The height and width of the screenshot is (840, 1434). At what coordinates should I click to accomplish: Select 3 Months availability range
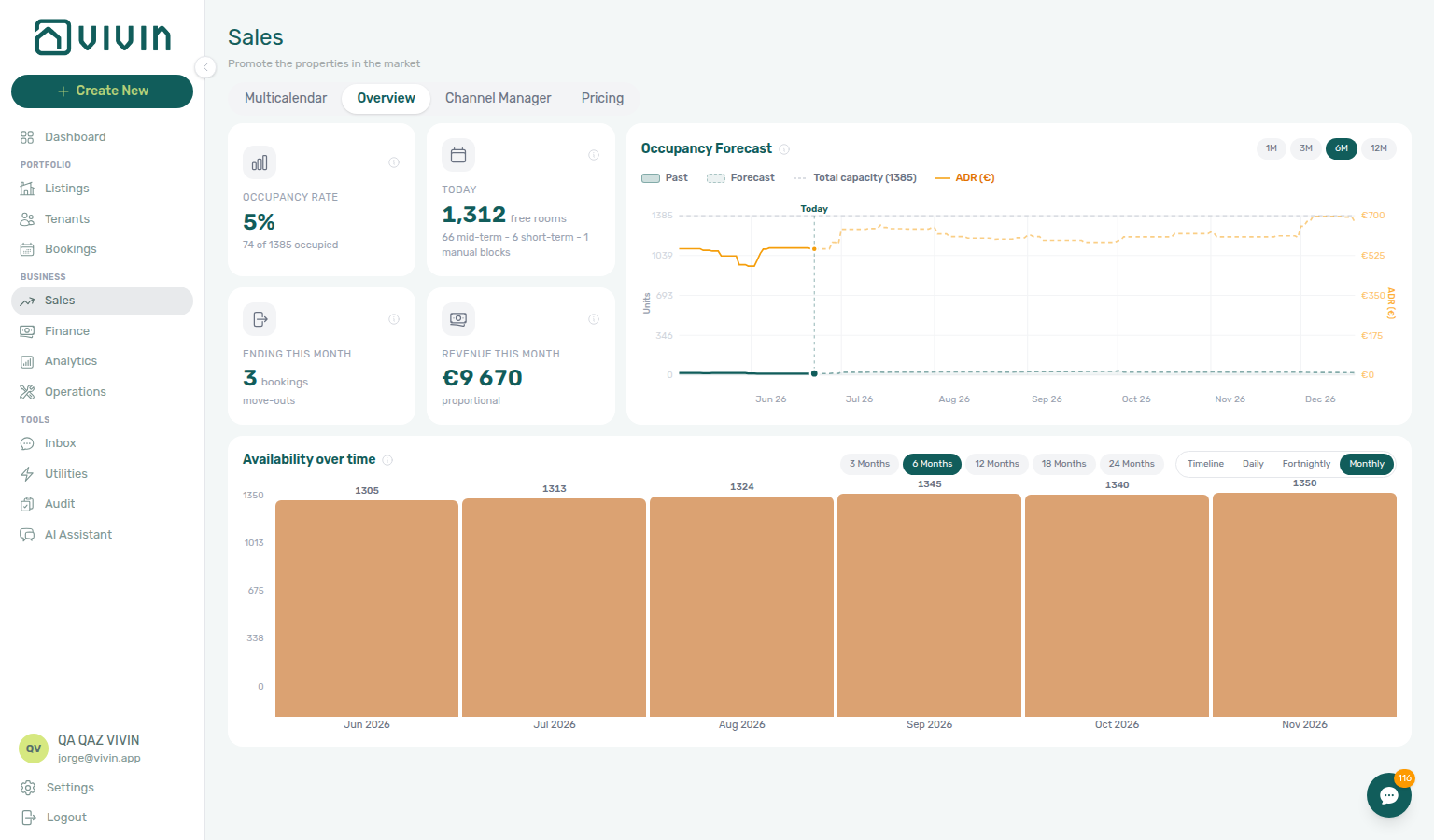click(869, 464)
